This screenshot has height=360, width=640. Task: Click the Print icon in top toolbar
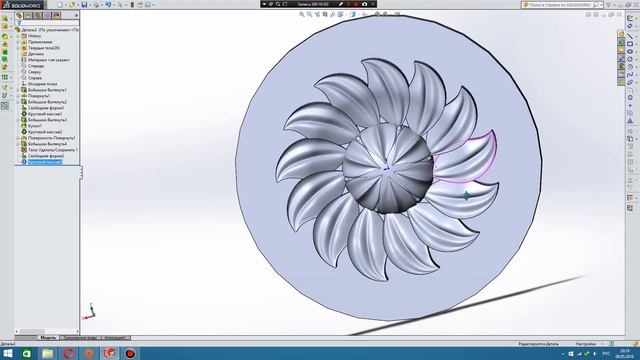coord(96,5)
